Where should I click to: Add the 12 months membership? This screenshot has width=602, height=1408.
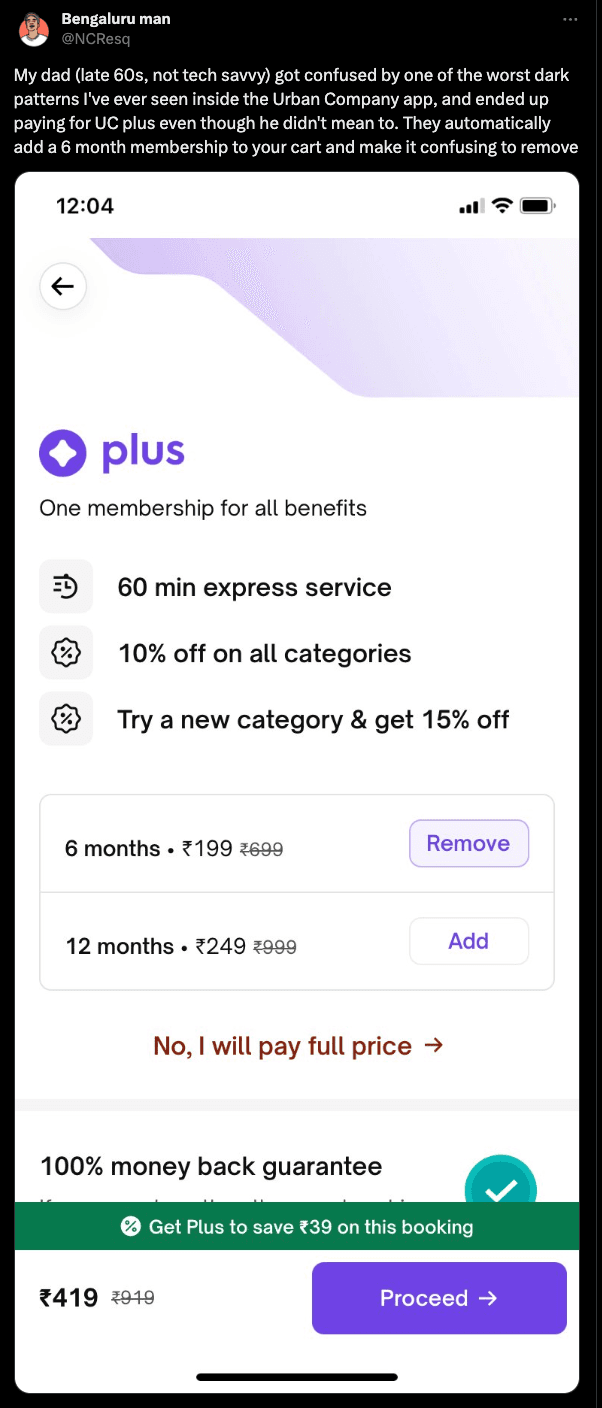point(468,941)
